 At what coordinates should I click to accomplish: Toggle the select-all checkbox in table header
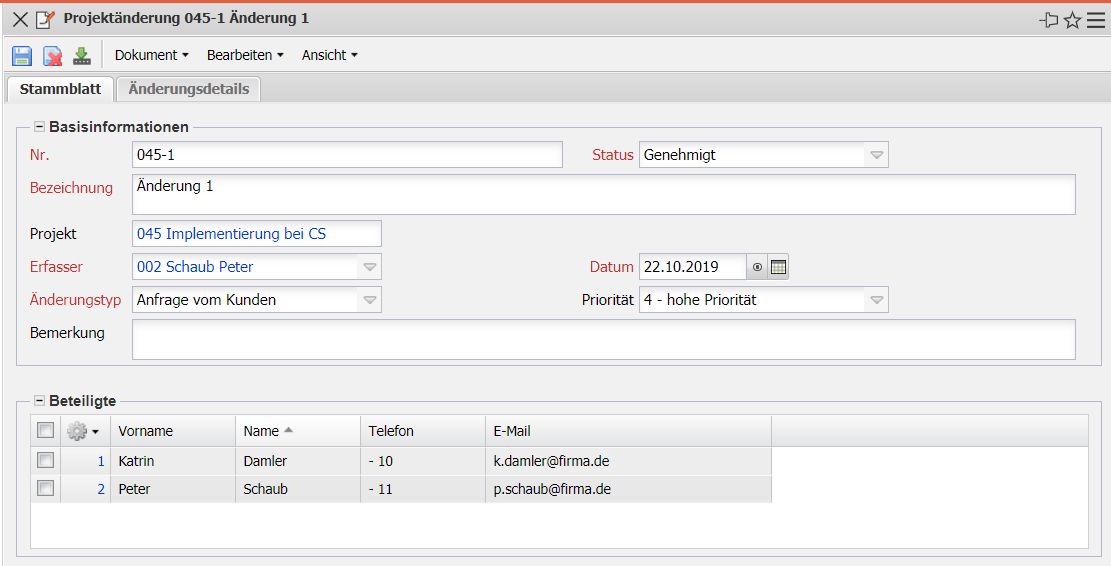click(x=45, y=431)
